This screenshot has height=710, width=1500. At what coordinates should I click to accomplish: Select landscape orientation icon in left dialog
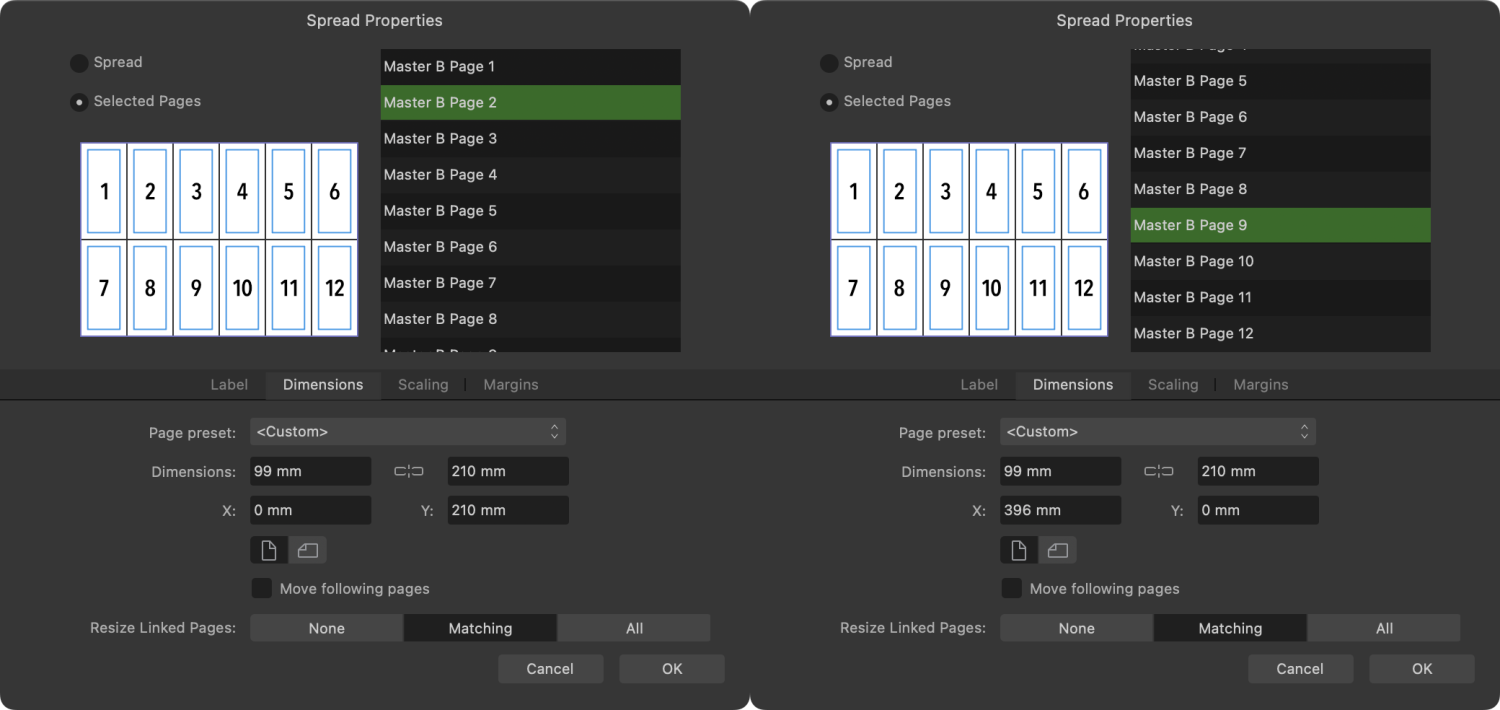pos(307,550)
